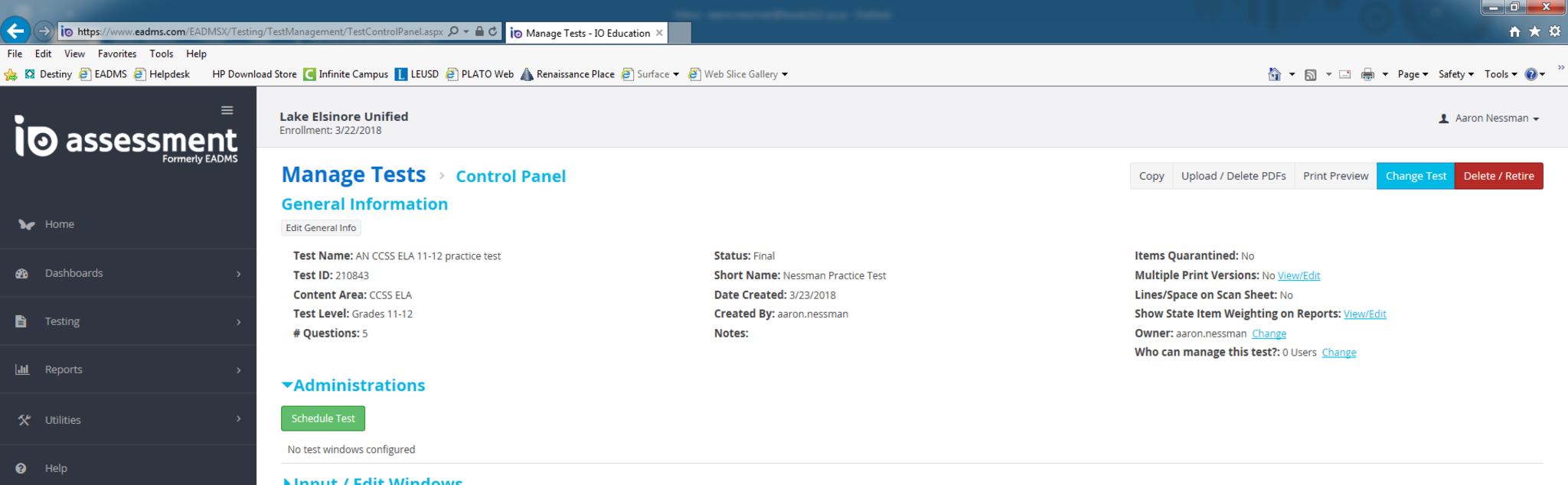
Task: Click the browser address bar URL field
Action: point(260,31)
